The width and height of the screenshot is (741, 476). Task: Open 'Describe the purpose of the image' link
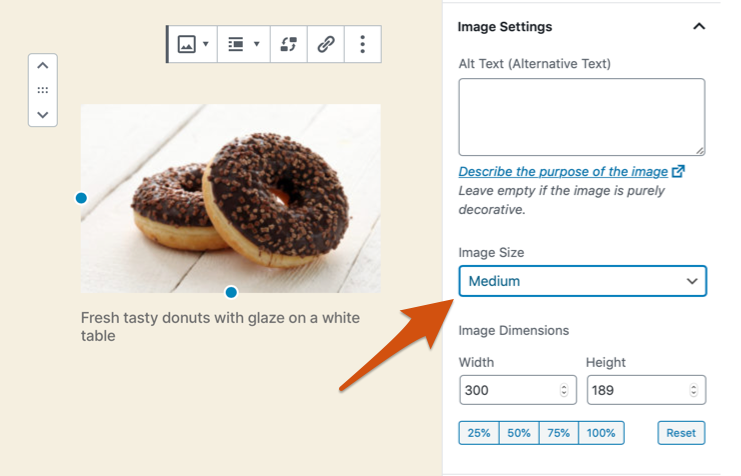coord(563,172)
